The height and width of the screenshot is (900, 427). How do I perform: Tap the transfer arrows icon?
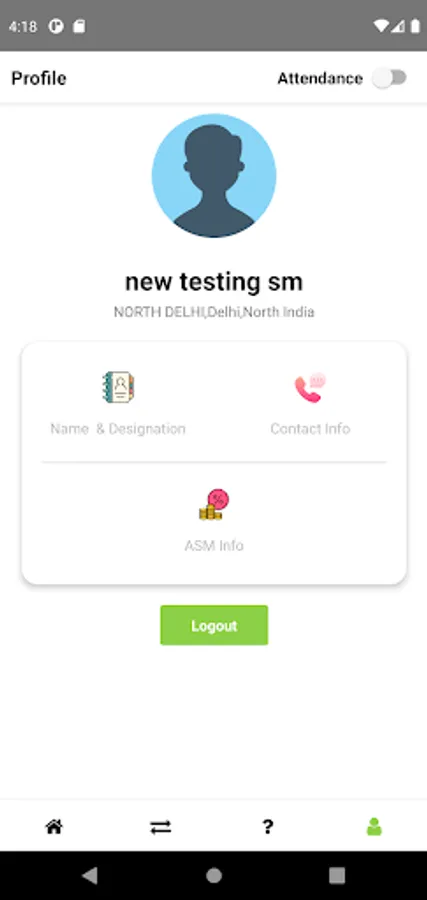pos(160,827)
